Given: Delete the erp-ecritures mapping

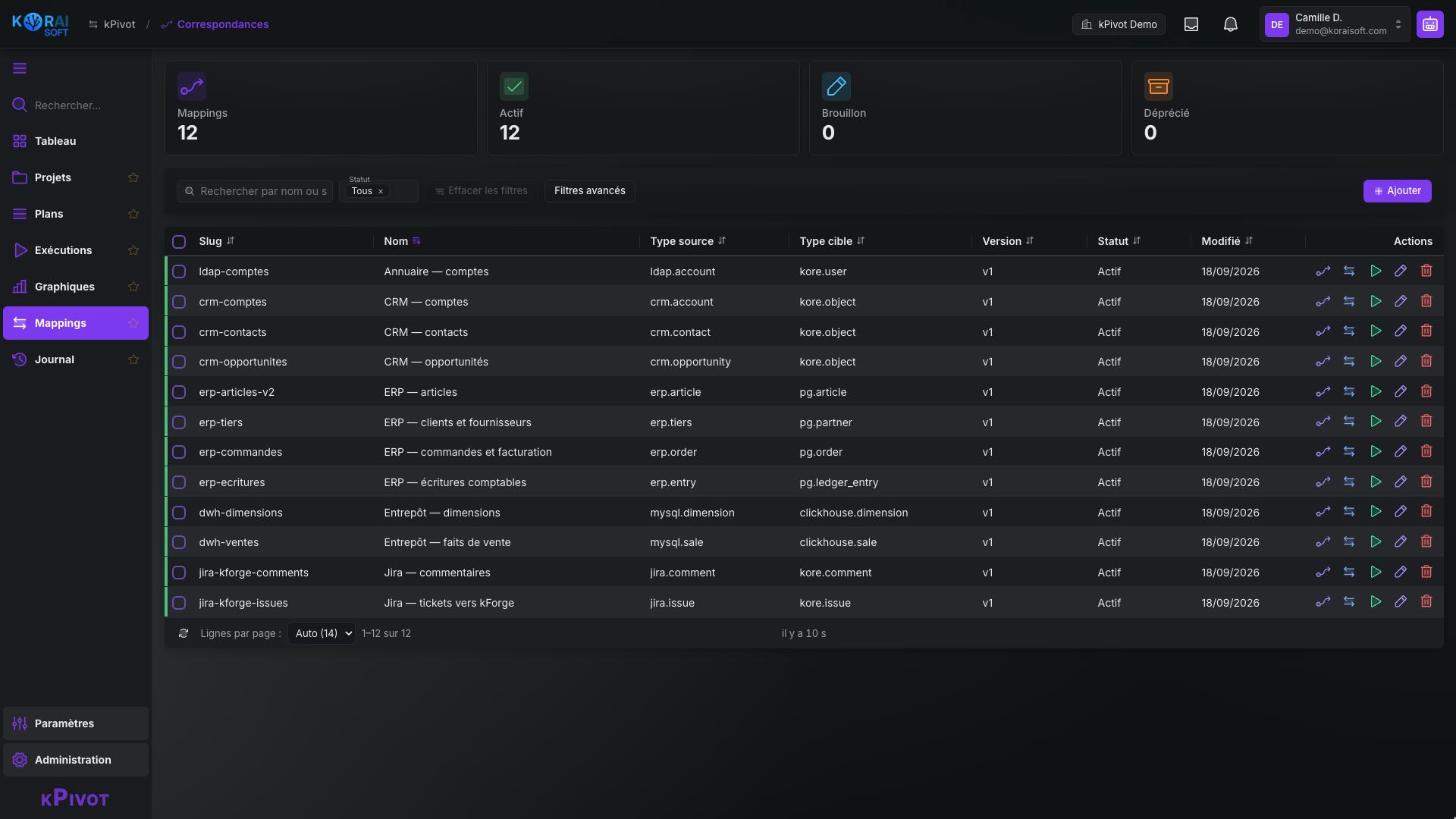Looking at the screenshot, I should [1427, 481].
